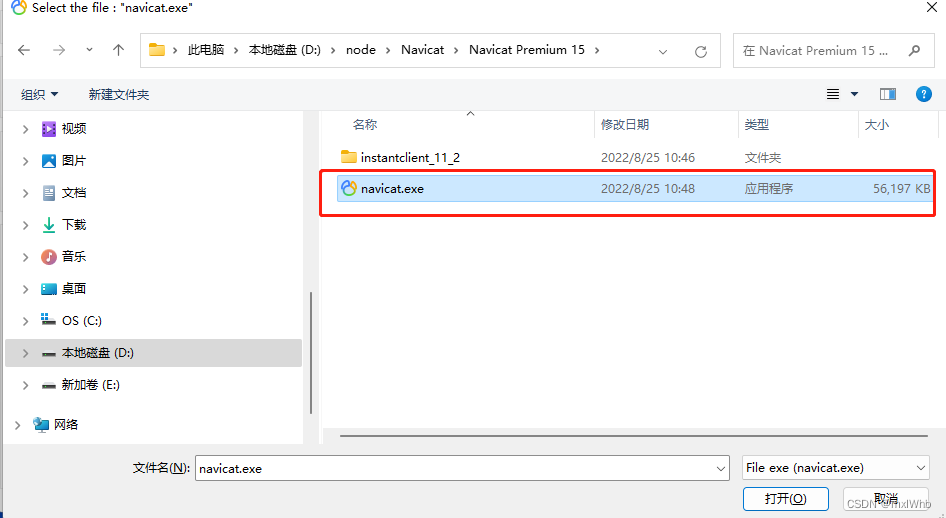
Task: Click the navicat.exe application icon
Action: (349, 188)
